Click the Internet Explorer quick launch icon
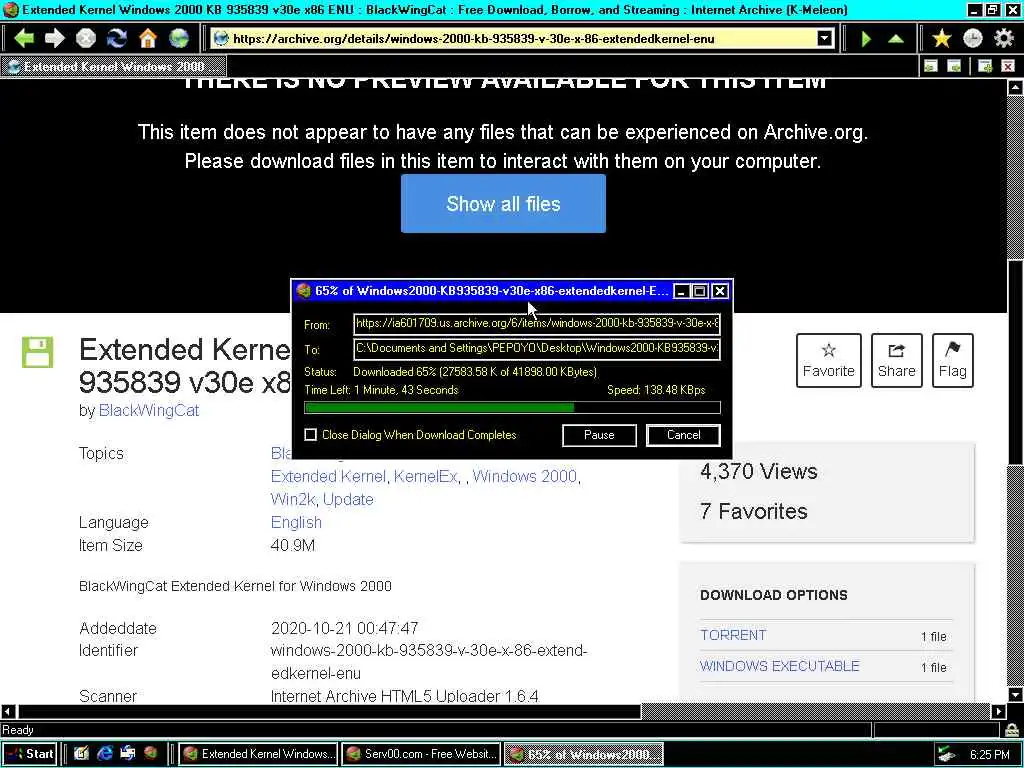This screenshot has width=1024, height=768. click(104, 754)
